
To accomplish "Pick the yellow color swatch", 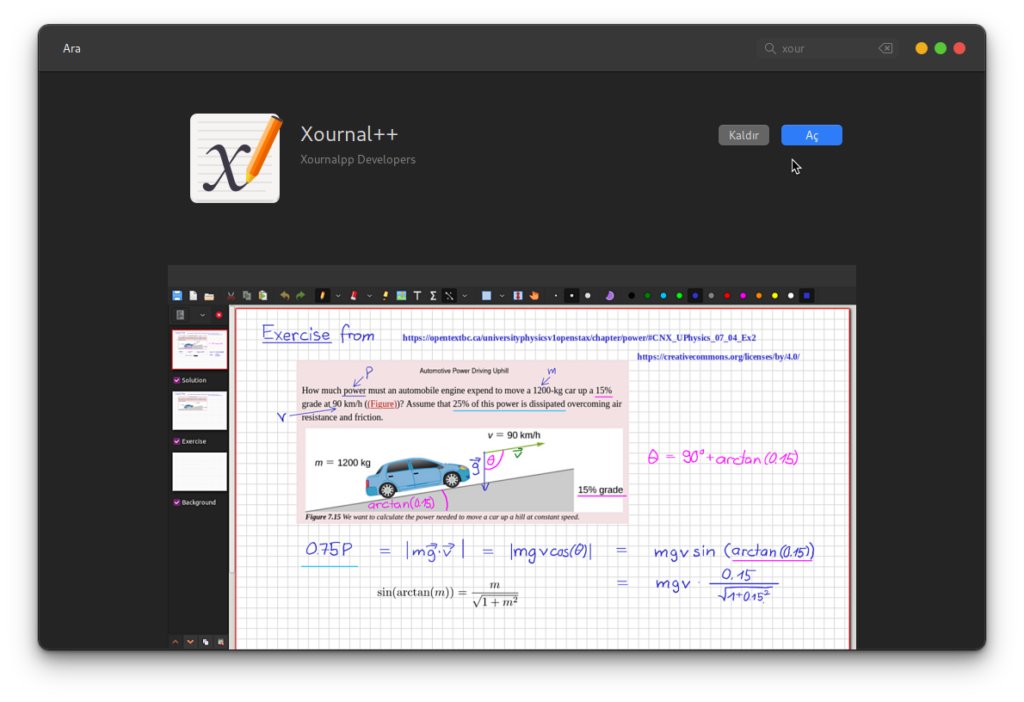I will point(775,296).
